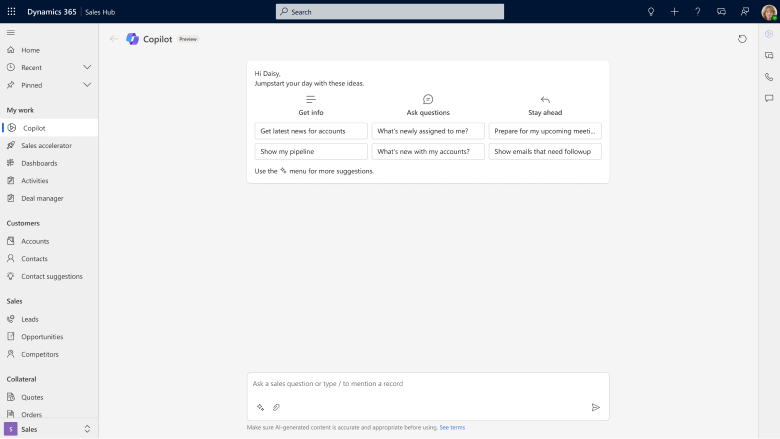Open Copilot in the sidebar
Screen dimensions: 780x439
pyautogui.click(x=49, y=128)
